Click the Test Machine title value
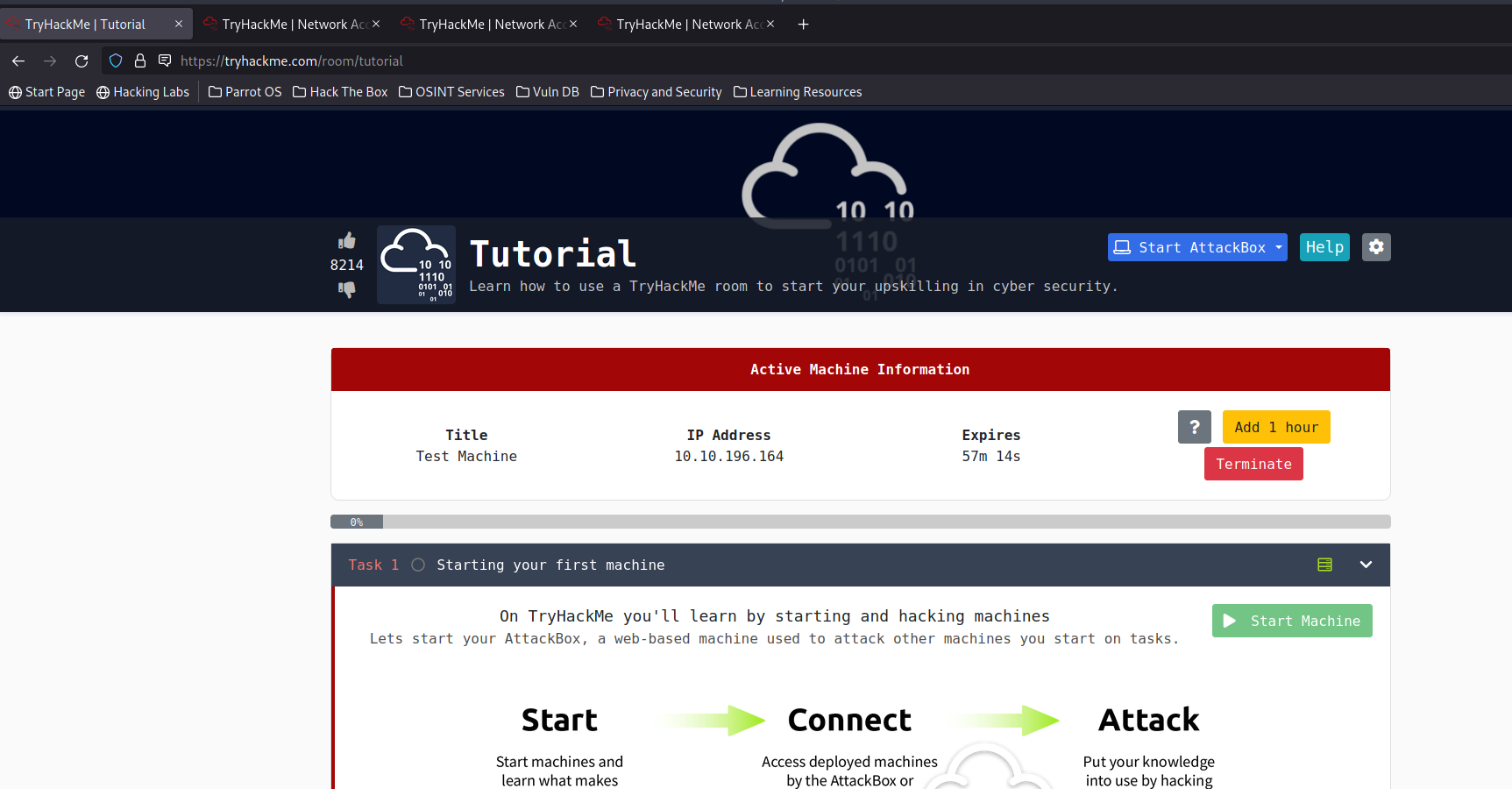 [x=466, y=456]
